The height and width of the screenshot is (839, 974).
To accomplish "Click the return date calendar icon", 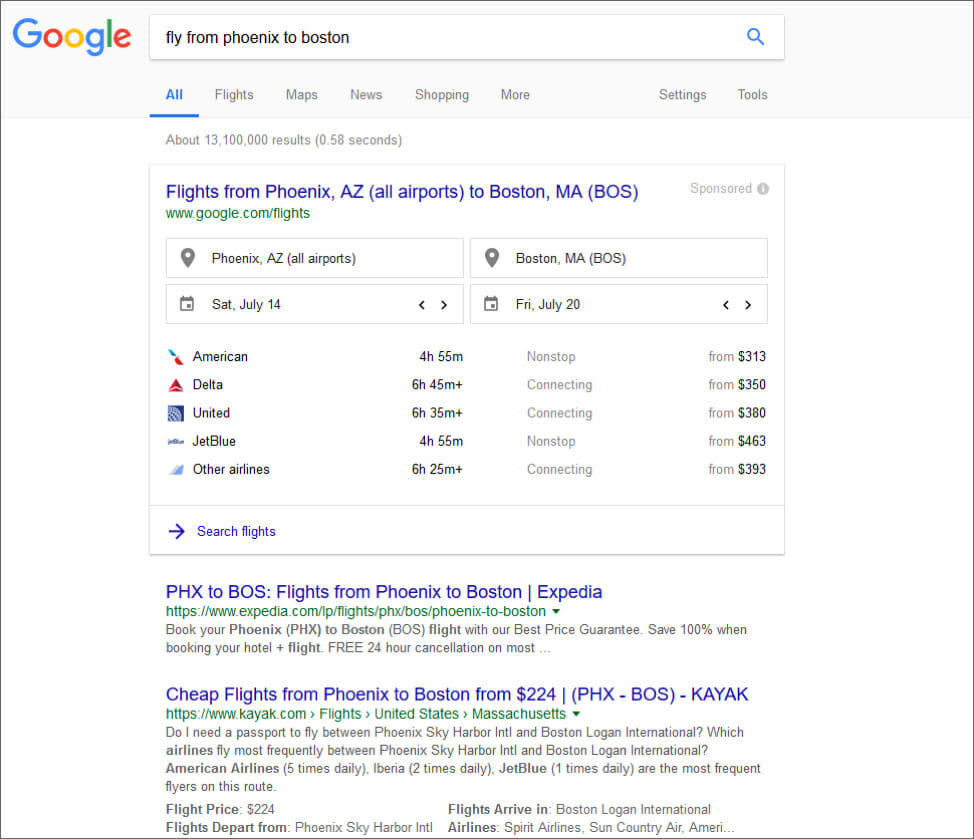I will tap(491, 304).
